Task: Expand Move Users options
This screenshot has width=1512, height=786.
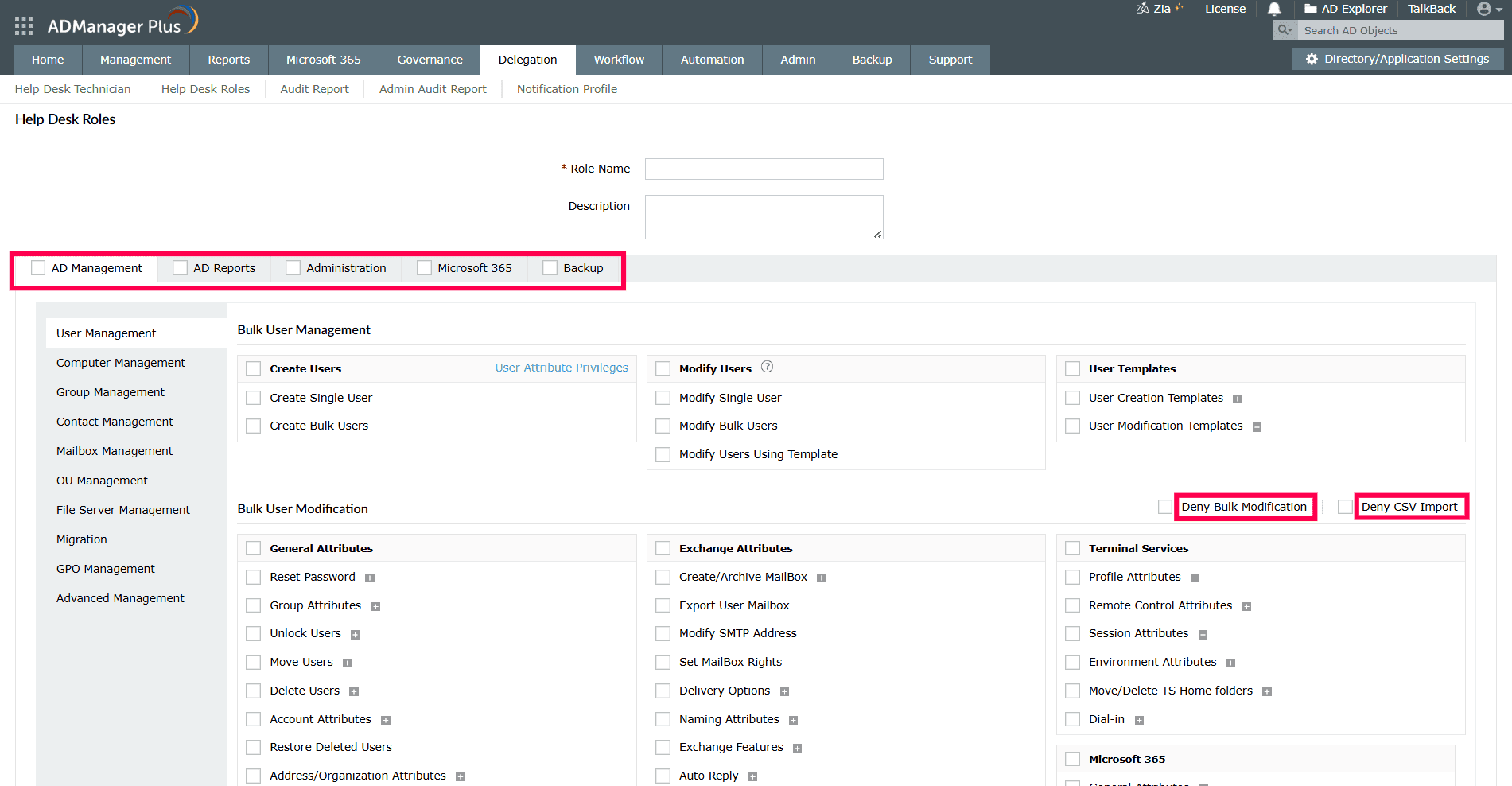Action: point(348,663)
